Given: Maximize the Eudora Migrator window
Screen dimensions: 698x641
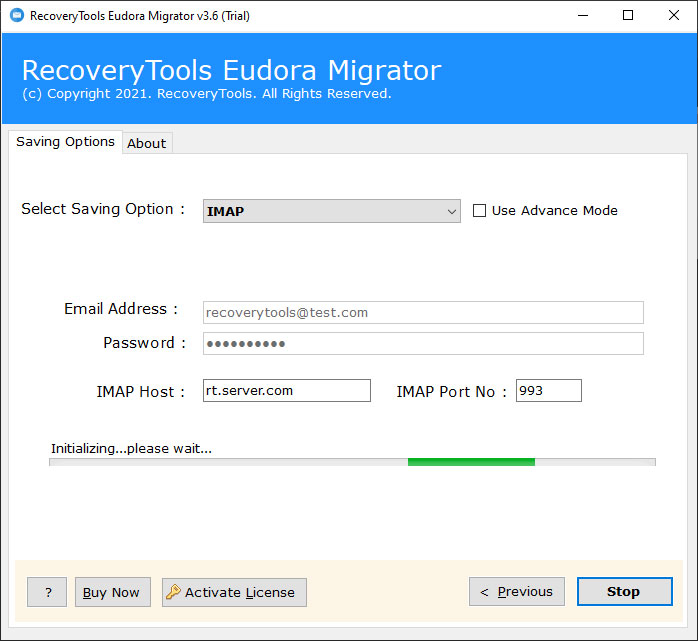Looking at the screenshot, I should coord(628,16).
